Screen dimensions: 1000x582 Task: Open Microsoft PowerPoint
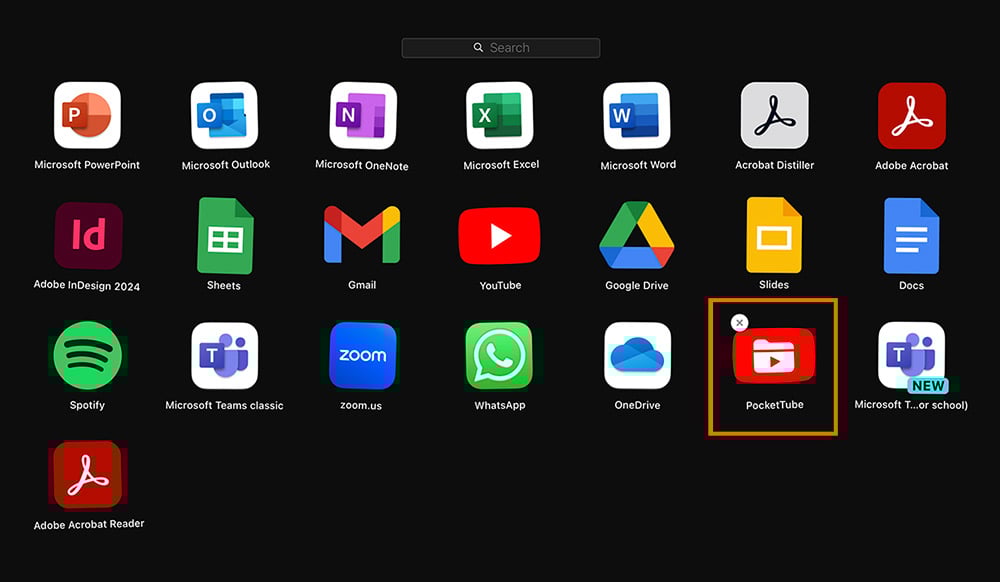coord(86,115)
